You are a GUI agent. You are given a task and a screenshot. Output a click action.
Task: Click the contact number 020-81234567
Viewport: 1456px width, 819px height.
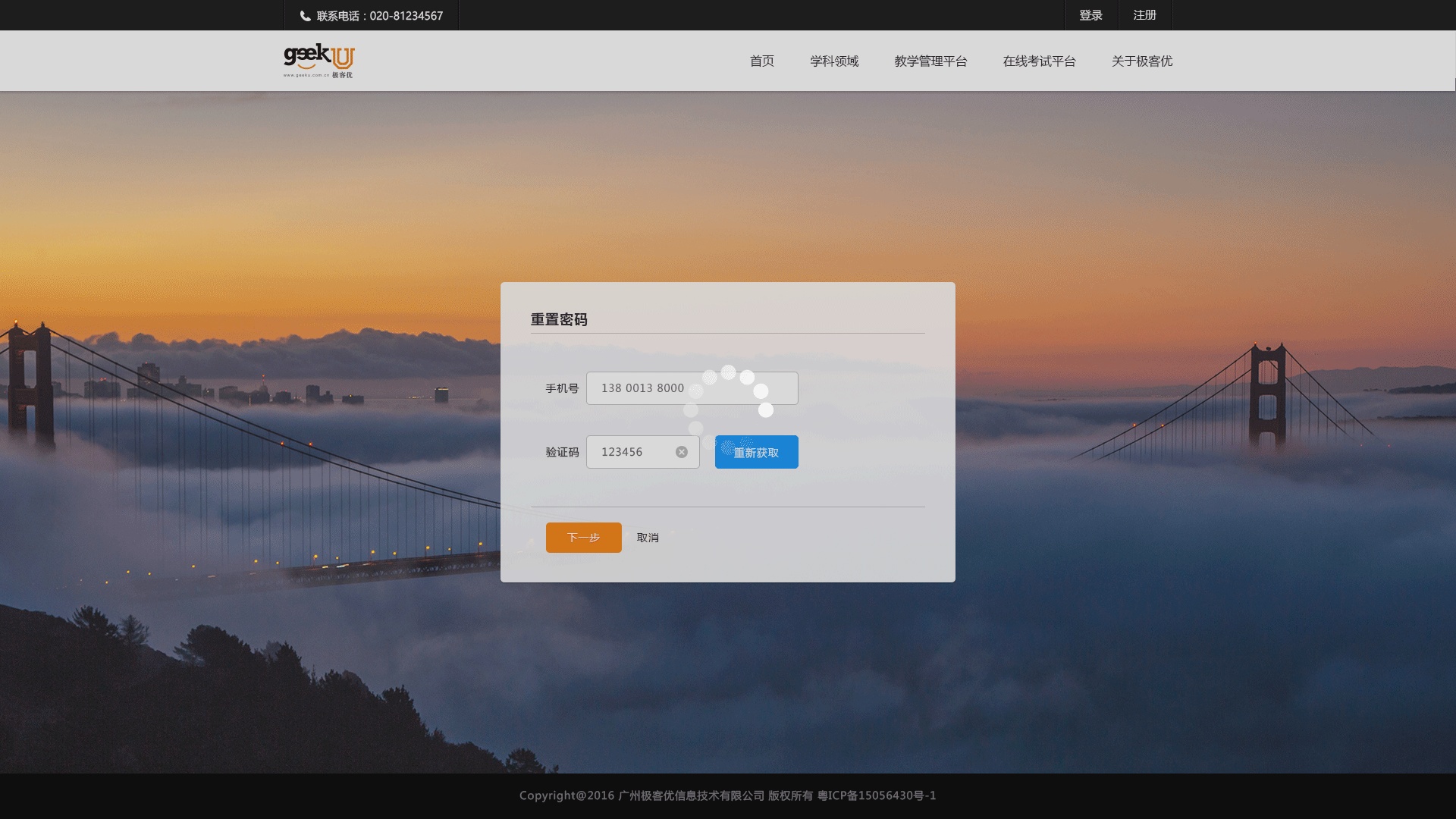click(406, 16)
